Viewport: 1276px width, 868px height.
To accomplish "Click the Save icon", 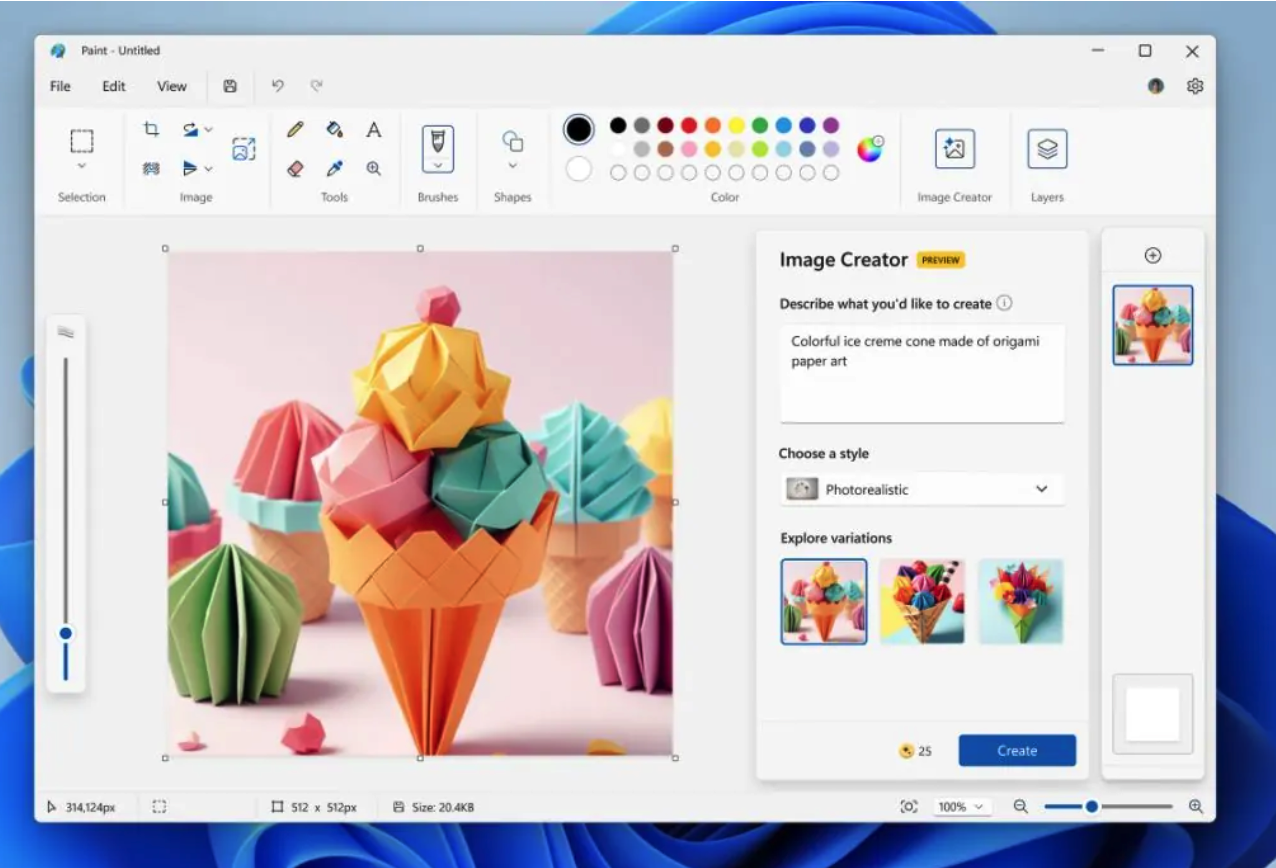I will (230, 86).
